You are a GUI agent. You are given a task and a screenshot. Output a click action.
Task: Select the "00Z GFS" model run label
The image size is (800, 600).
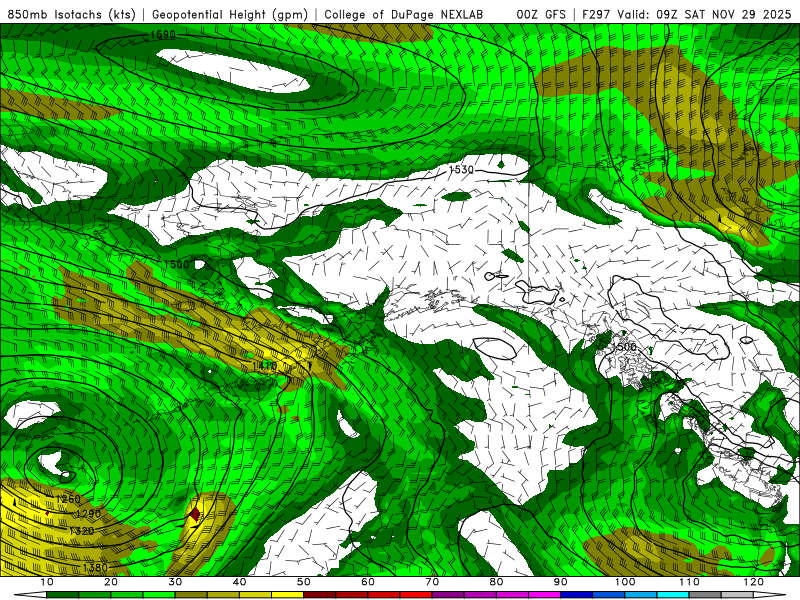click(x=541, y=14)
